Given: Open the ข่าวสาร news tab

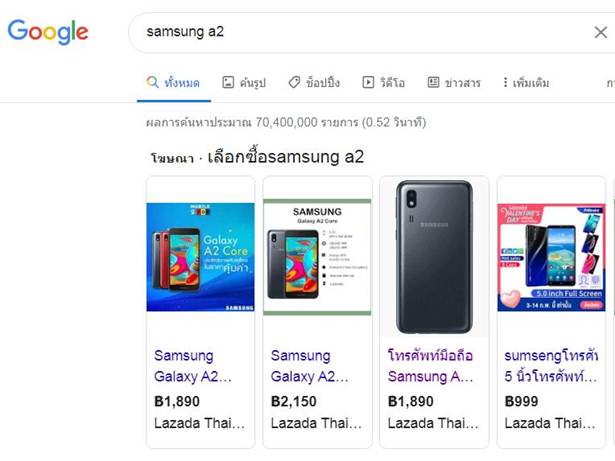Looking at the screenshot, I should coord(454,82).
